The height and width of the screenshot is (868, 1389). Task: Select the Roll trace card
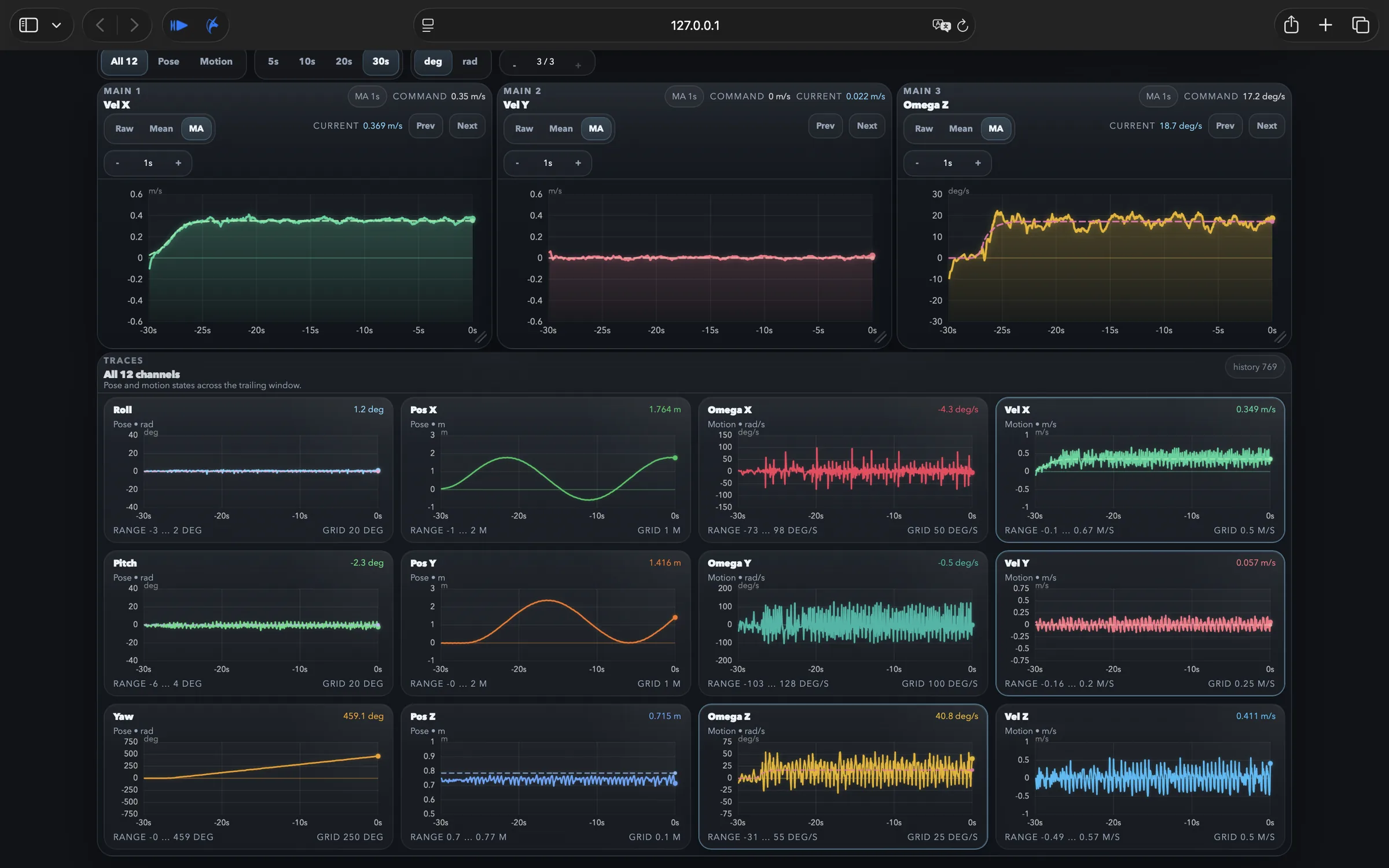(248, 469)
